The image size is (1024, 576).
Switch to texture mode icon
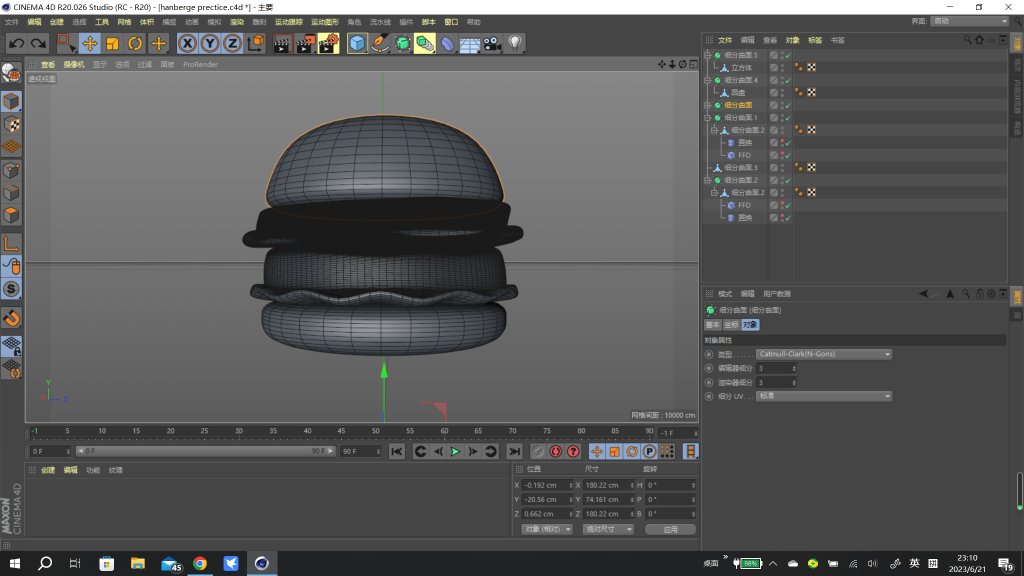point(11,124)
